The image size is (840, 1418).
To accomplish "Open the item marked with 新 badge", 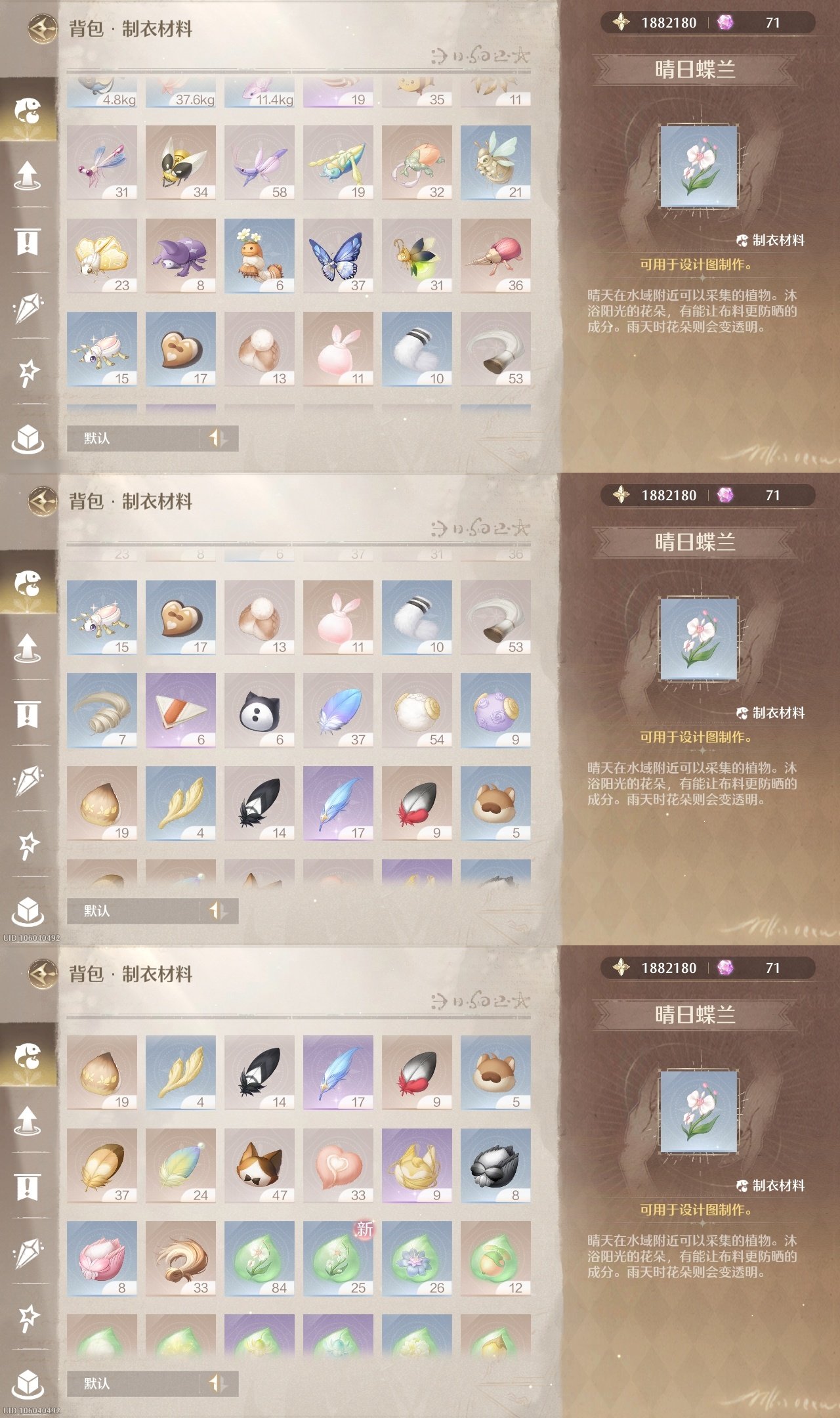I will tap(338, 1259).
